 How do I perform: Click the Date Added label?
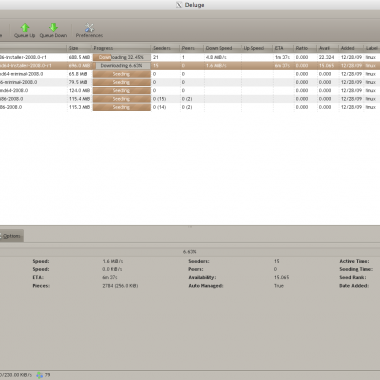[354, 286]
